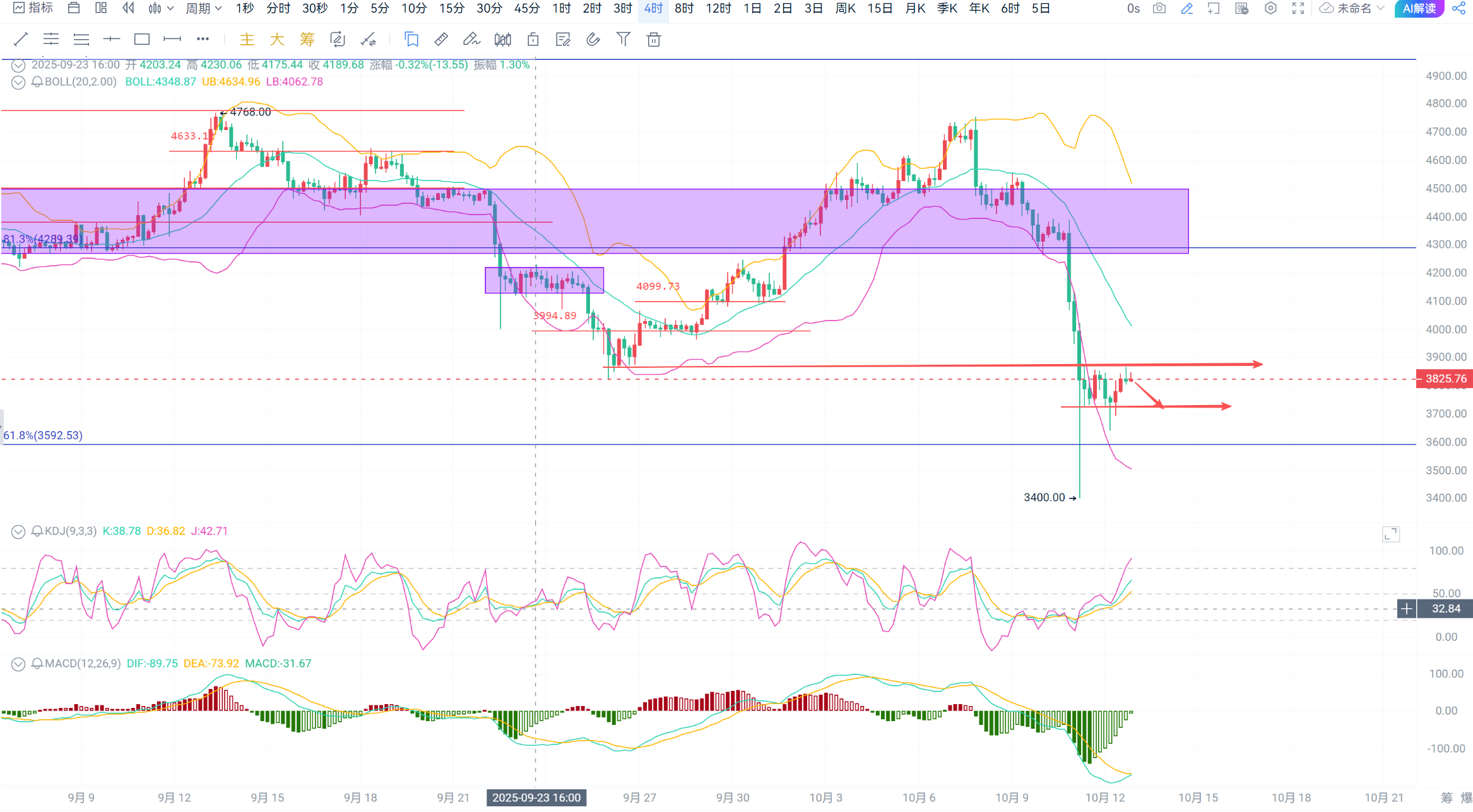
Task: Open the filter funnel tool
Action: 623,40
